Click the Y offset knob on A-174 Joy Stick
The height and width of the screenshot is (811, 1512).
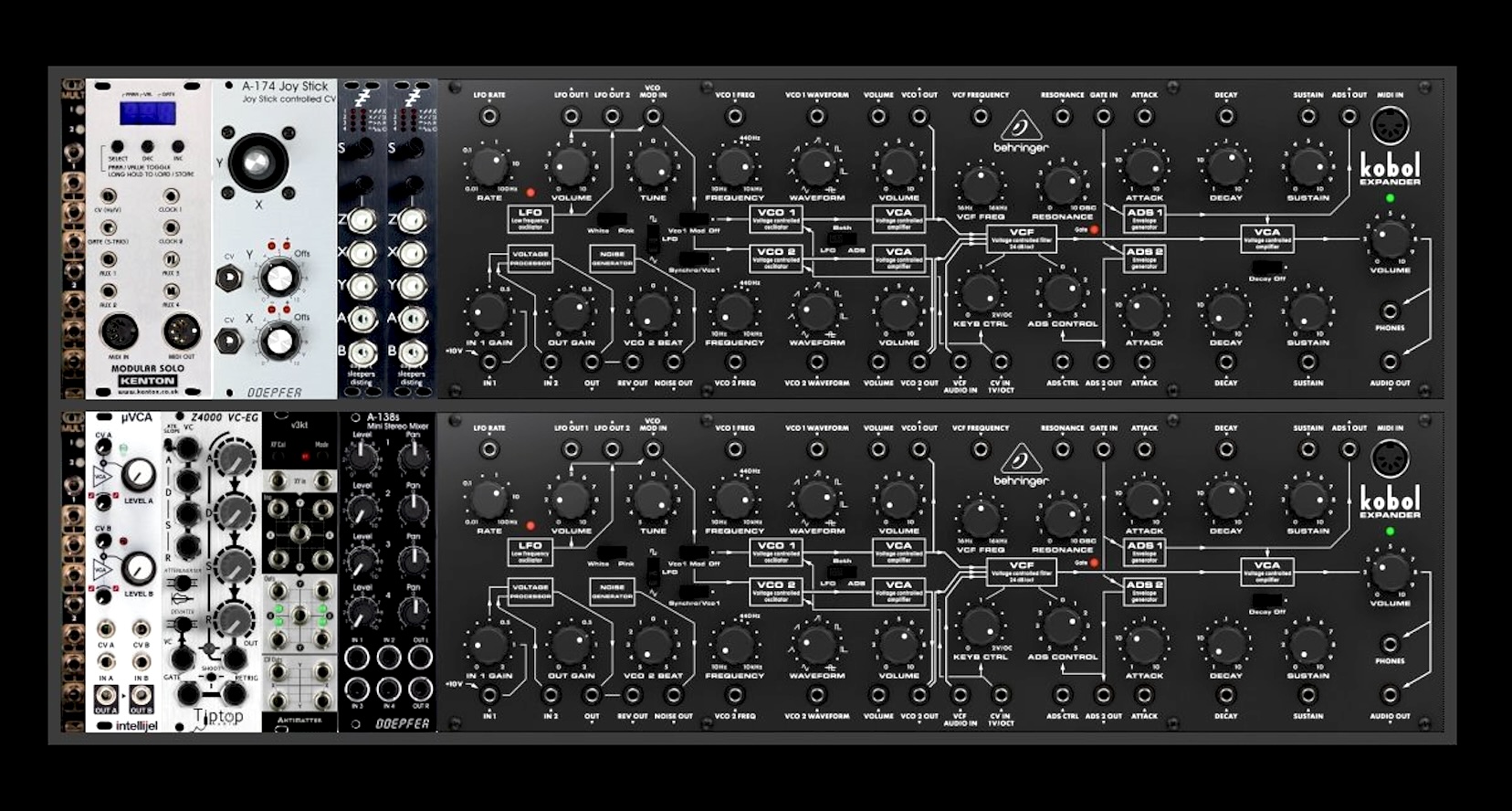pos(279,277)
